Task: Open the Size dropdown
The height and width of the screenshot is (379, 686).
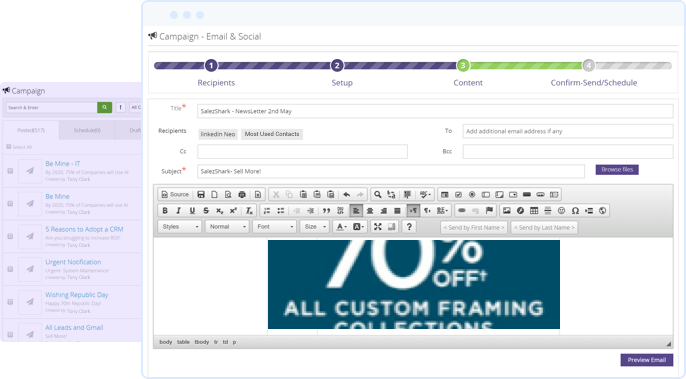Action: (x=315, y=227)
